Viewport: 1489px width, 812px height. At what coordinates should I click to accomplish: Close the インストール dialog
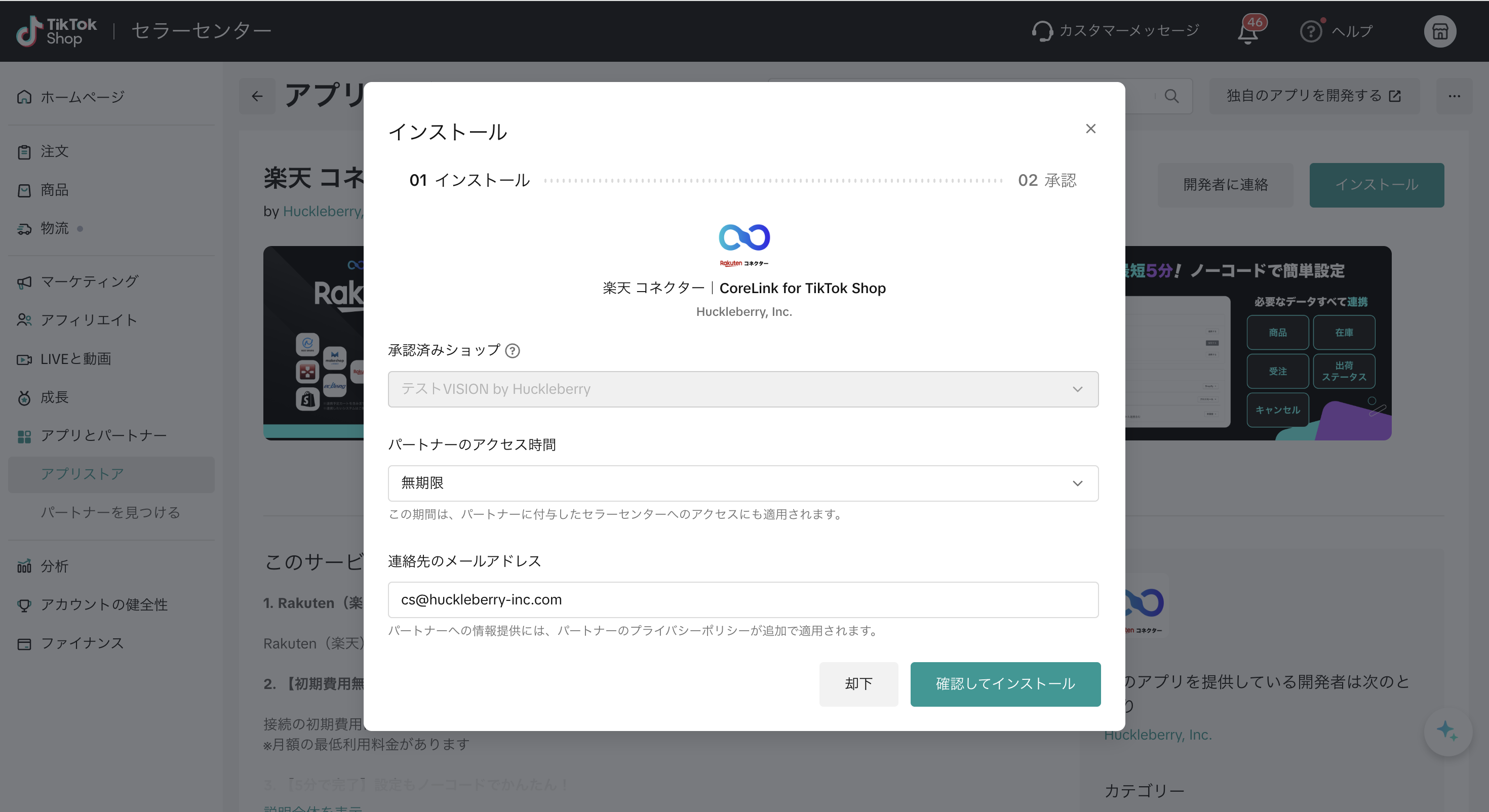pyautogui.click(x=1090, y=129)
